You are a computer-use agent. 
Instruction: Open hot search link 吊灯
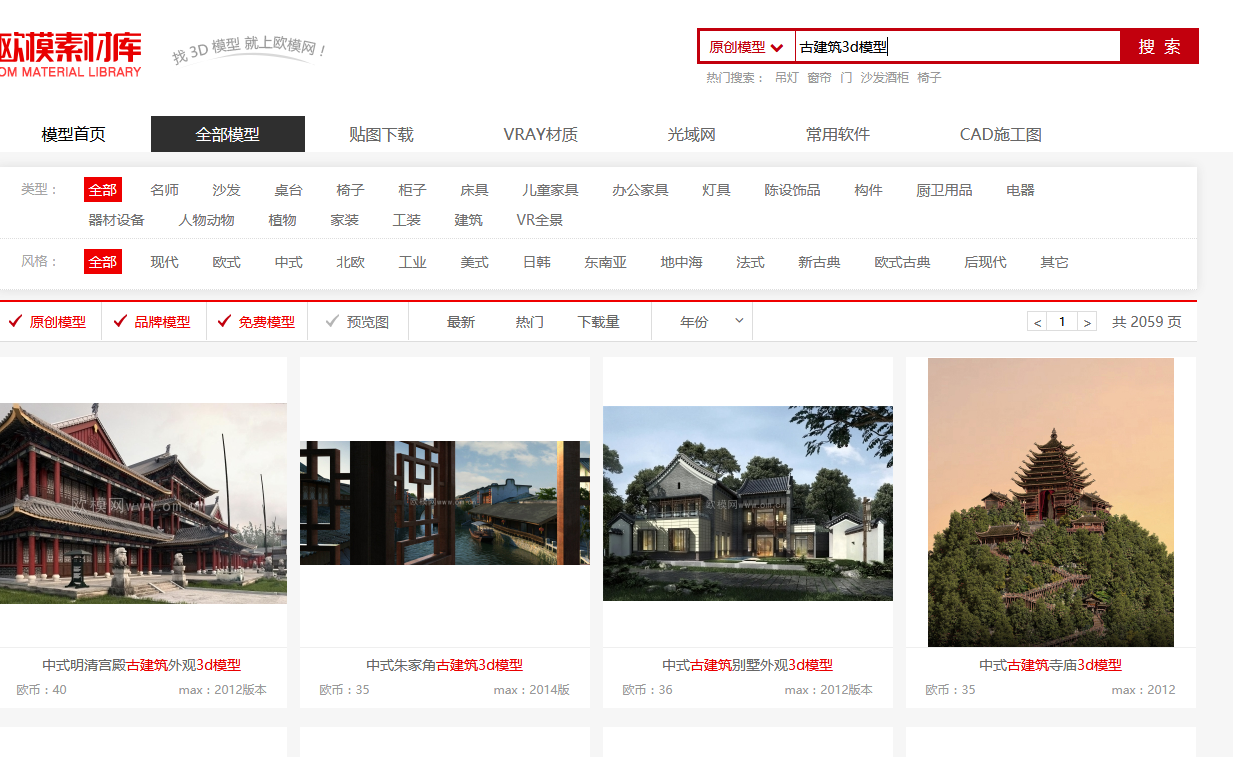pos(787,78)
